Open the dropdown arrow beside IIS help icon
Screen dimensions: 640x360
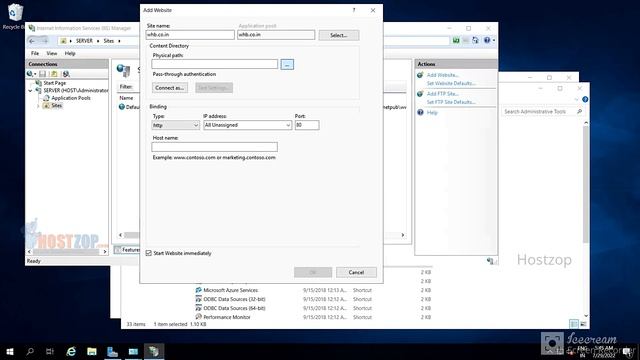pos(493,40)
